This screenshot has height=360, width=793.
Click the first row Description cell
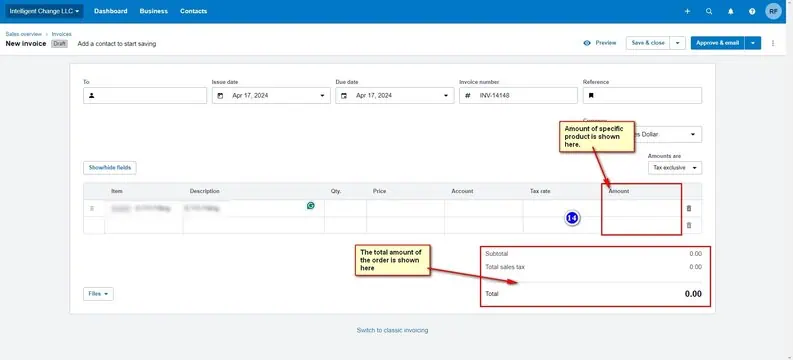(x=254, y=208)
